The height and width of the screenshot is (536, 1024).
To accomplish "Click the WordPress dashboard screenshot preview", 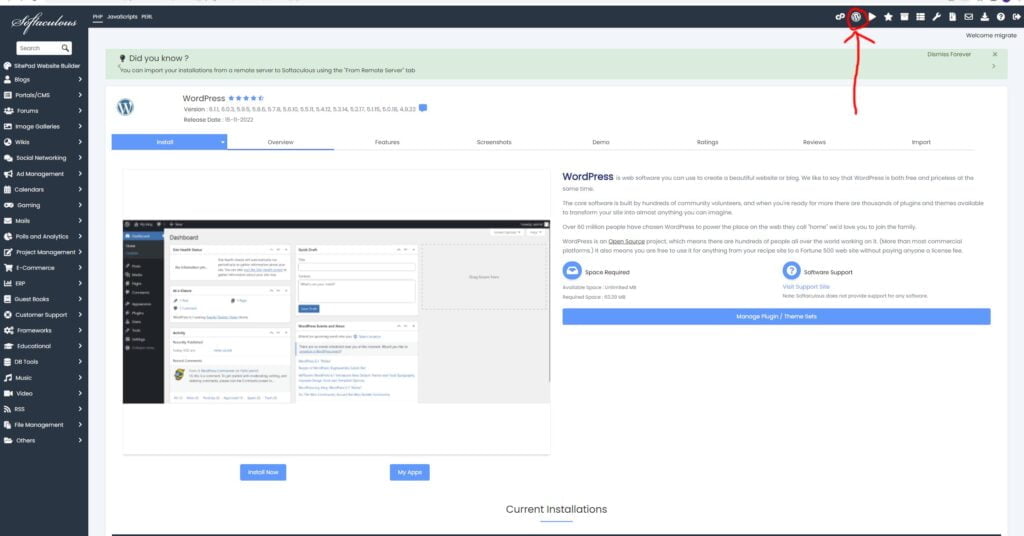I will [x=336, y=311].
